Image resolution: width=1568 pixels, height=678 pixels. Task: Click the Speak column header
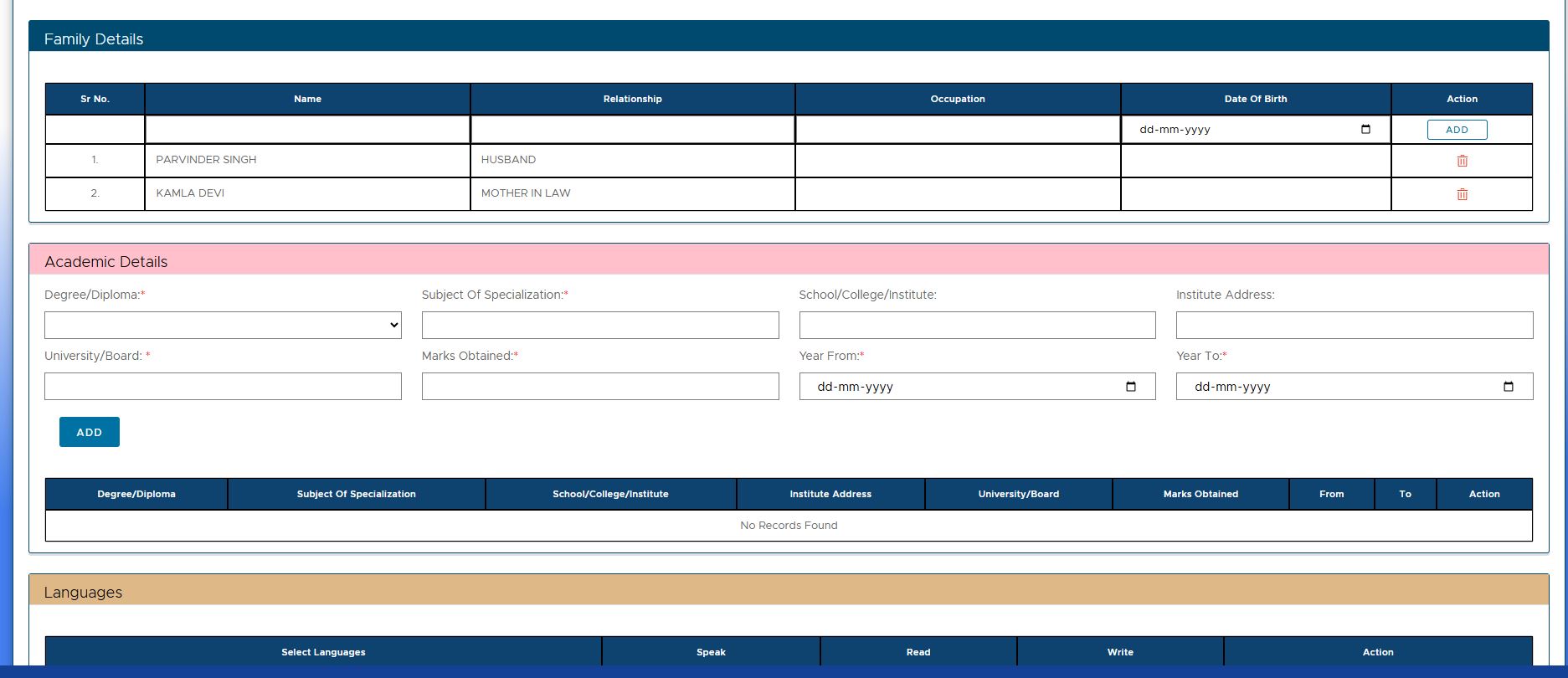point(711,652)
